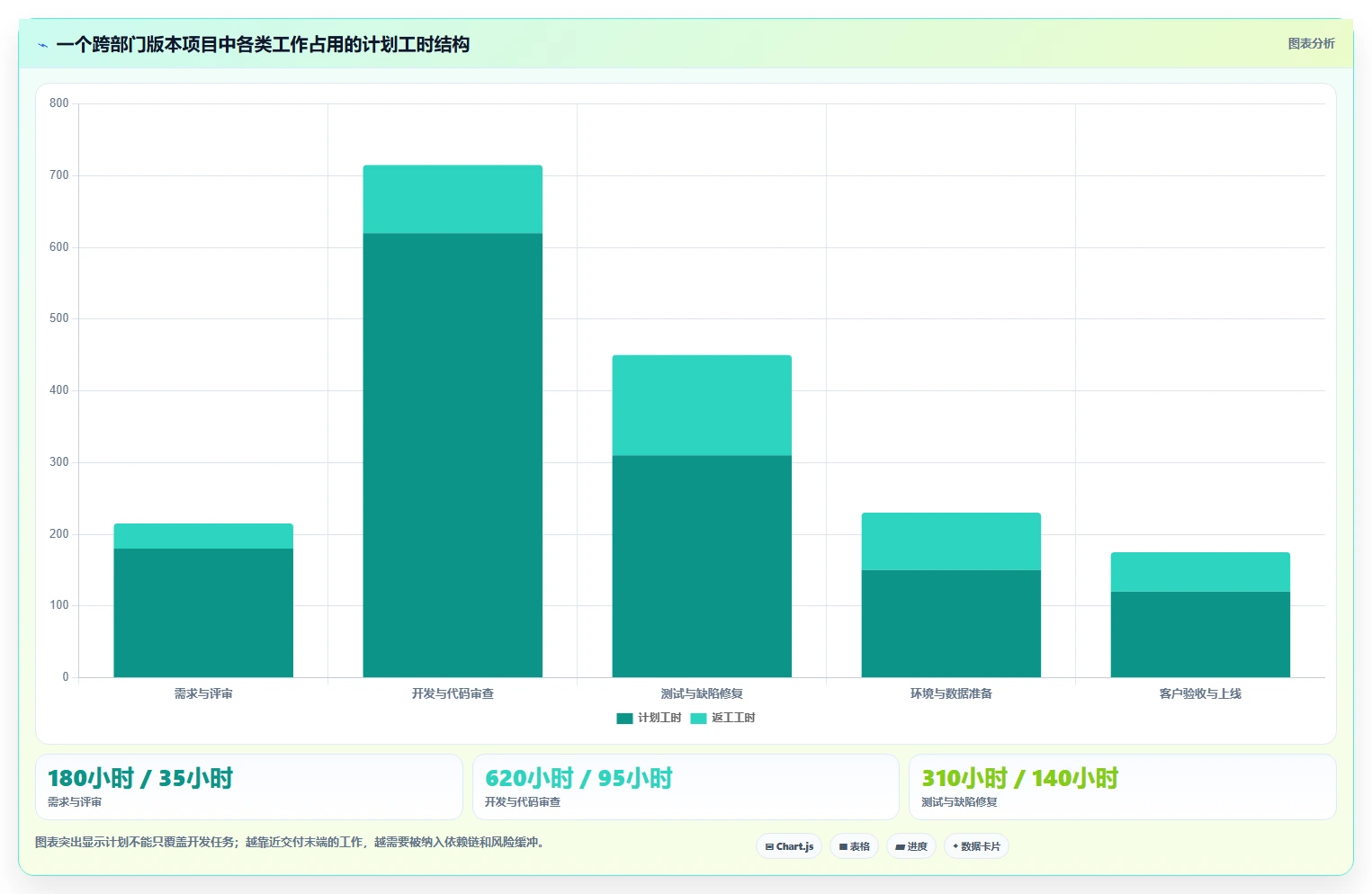
Task: Click the light 返工工时 segment of 开发与代码审查
Action: pyautogui.click(x=453, y=200)
